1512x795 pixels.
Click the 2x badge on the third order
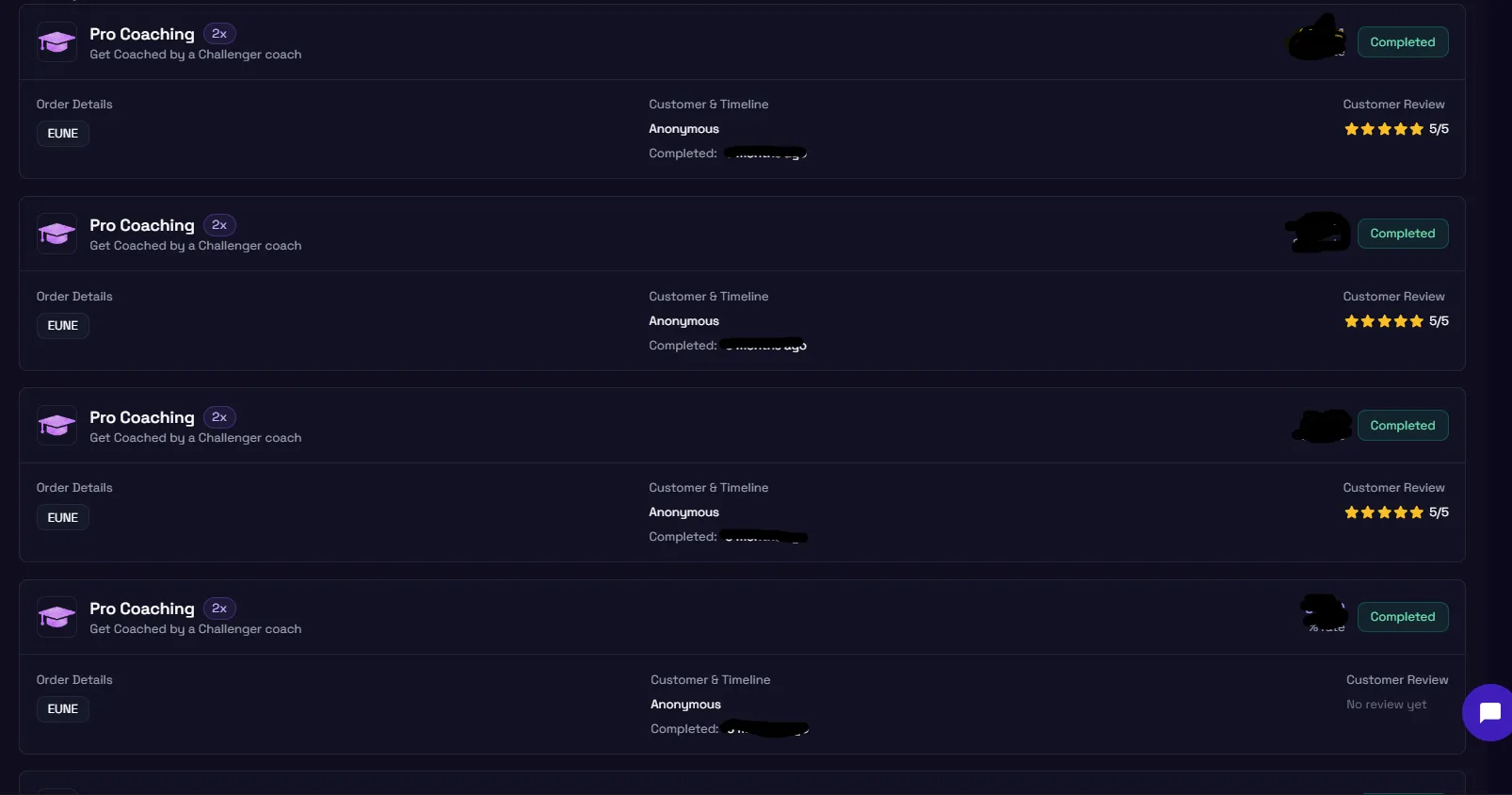[x=219, y=417]
